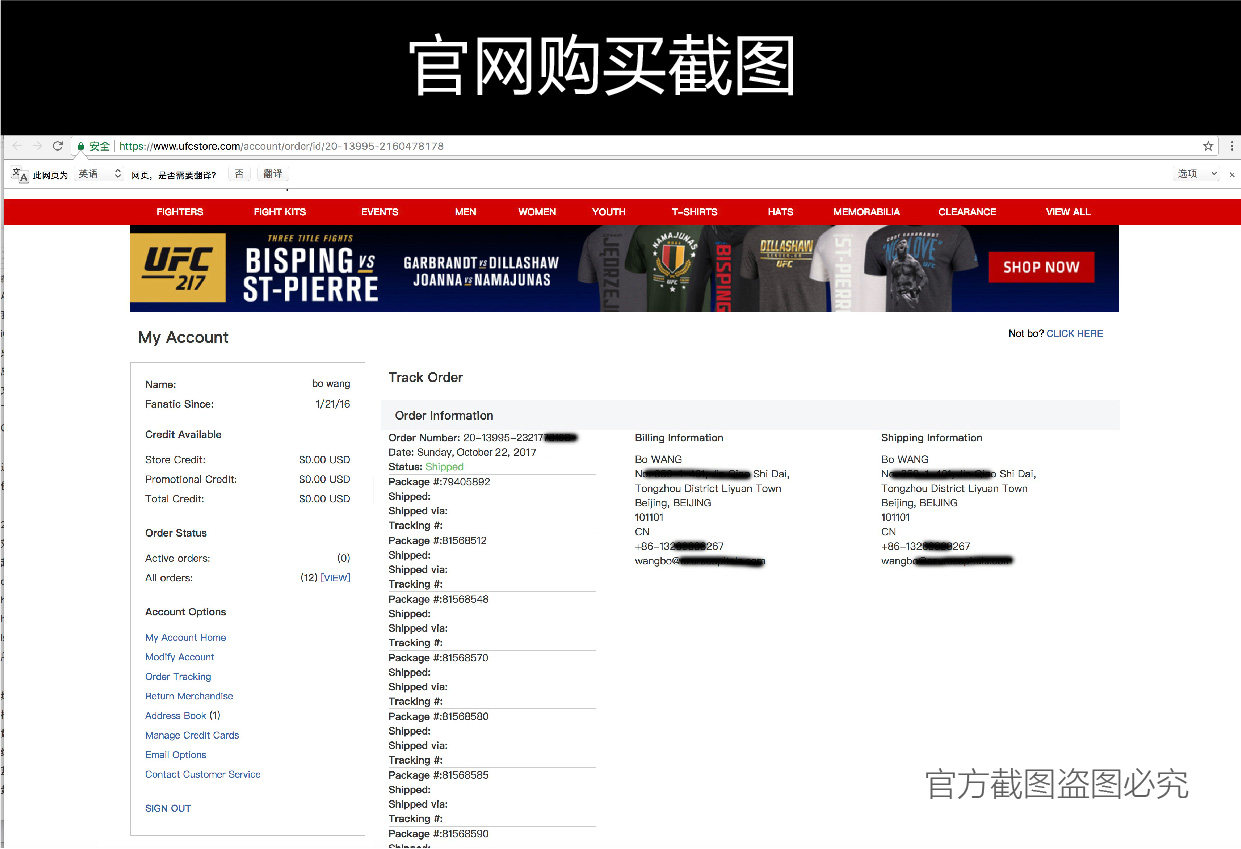Image resolution: width=1241 pixels, height=849 pixels.
Task: Click the SIGN OUT link
Action: click(168, 809)
